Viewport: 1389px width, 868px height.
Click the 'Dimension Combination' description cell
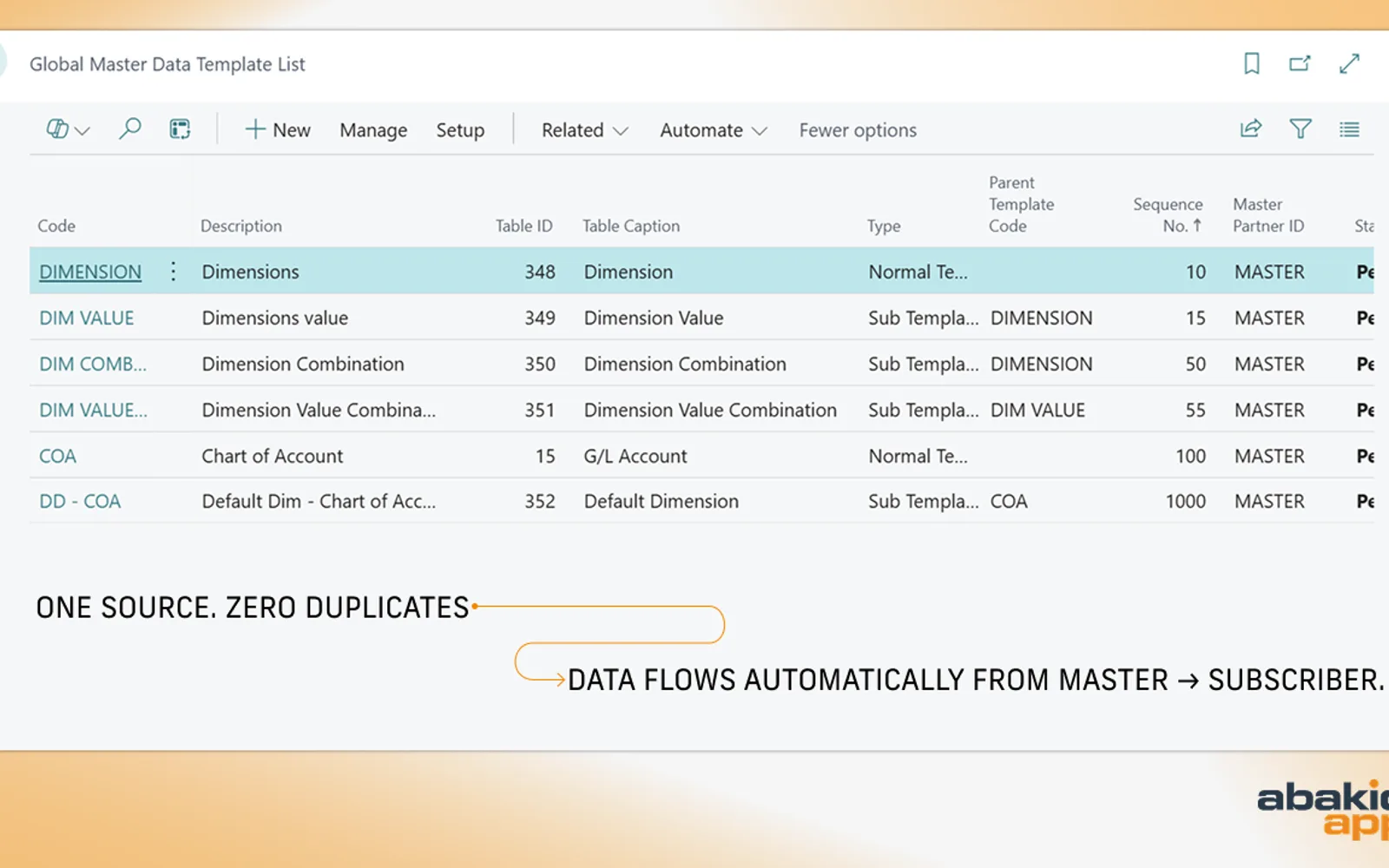[x=303, y=364]
